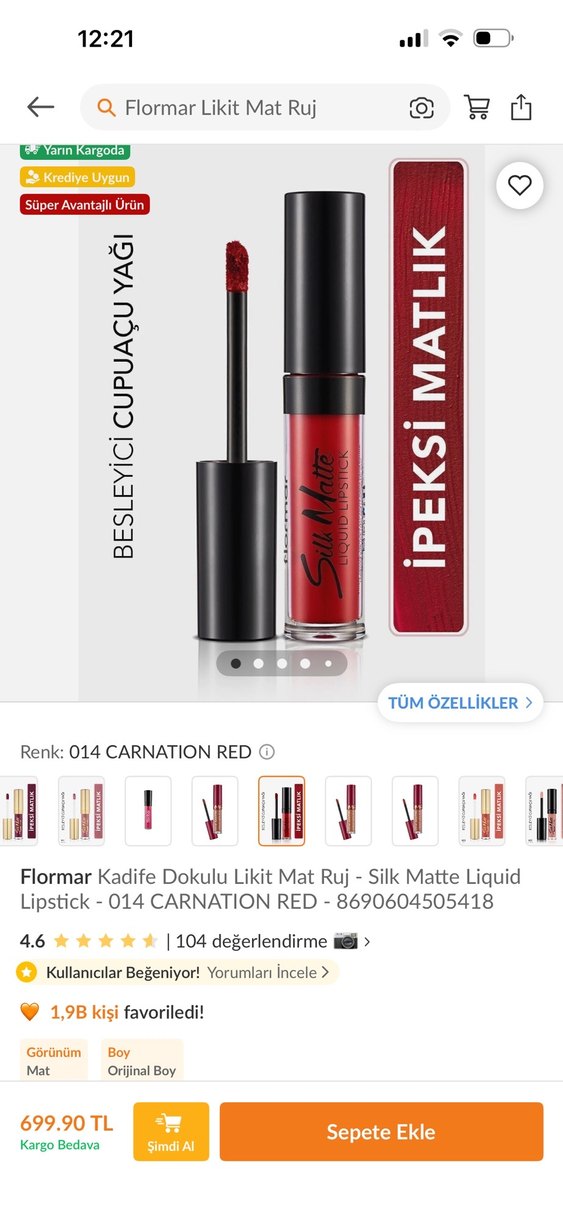The height and width of the screenshot is (1219, 563).
Task: Tap the Görünüm Mat attribute tag
Action: (54, 1060)
